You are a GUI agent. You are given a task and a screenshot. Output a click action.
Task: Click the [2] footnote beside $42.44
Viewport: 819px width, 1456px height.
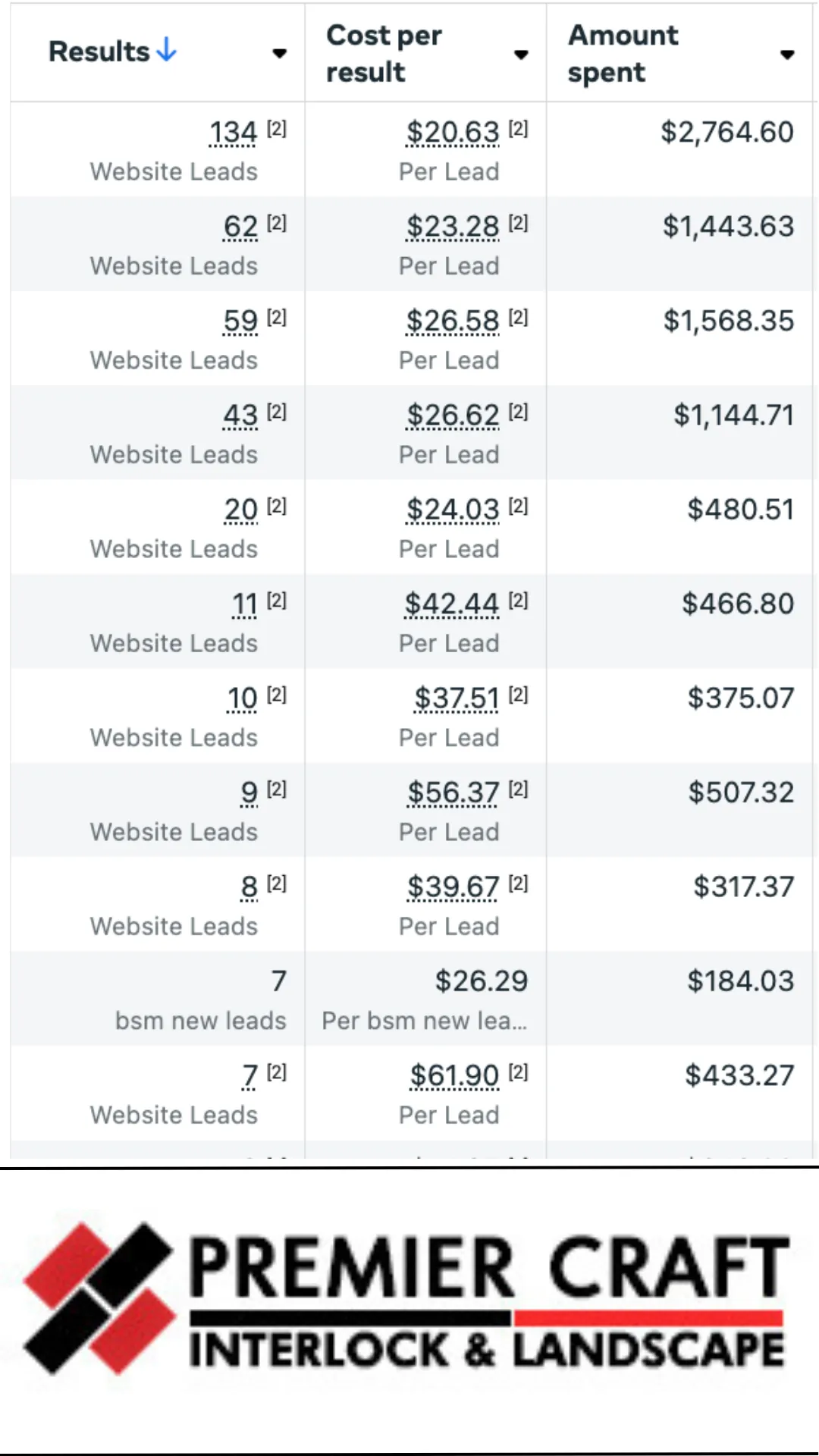[x=518, y=601]
